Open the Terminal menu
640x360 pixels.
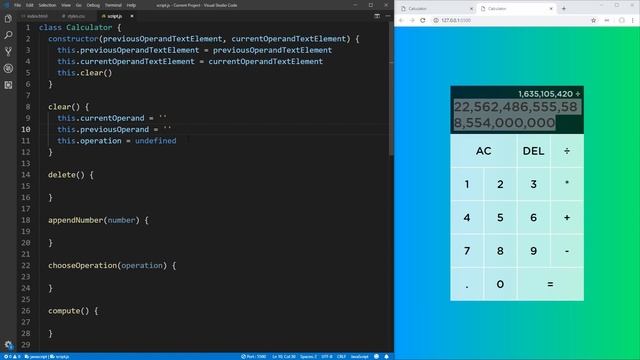tap(113, 5)
